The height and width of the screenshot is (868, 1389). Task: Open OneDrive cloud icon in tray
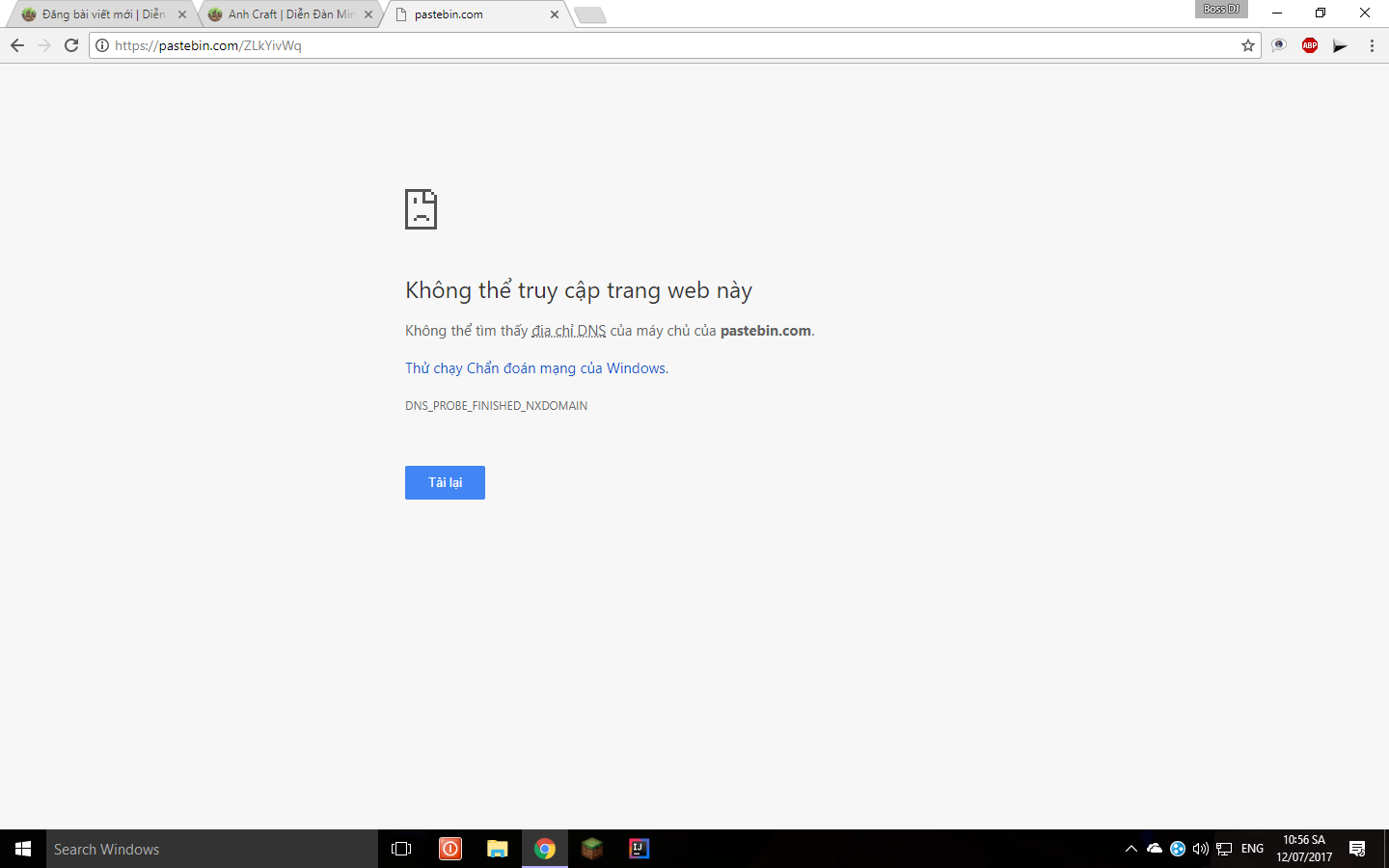tap(1155, 849)
